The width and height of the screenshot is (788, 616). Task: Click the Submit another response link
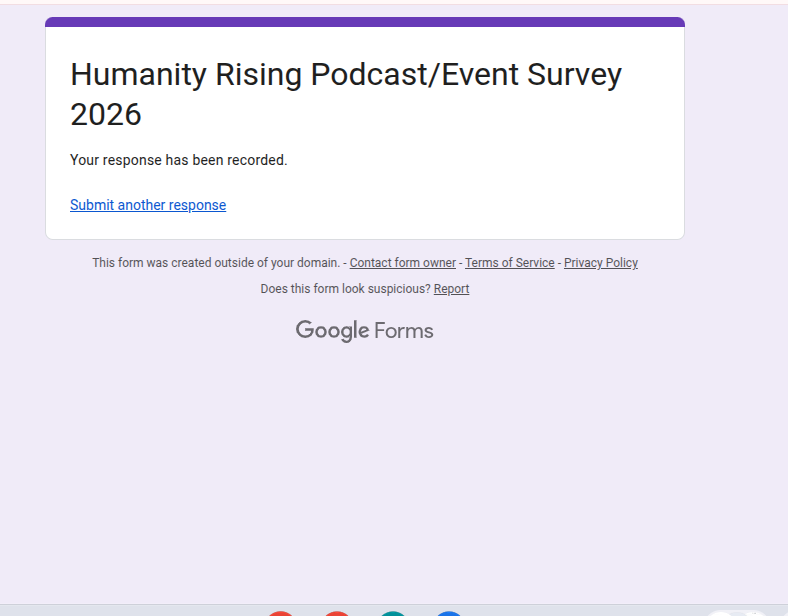[x=148, y=205]
